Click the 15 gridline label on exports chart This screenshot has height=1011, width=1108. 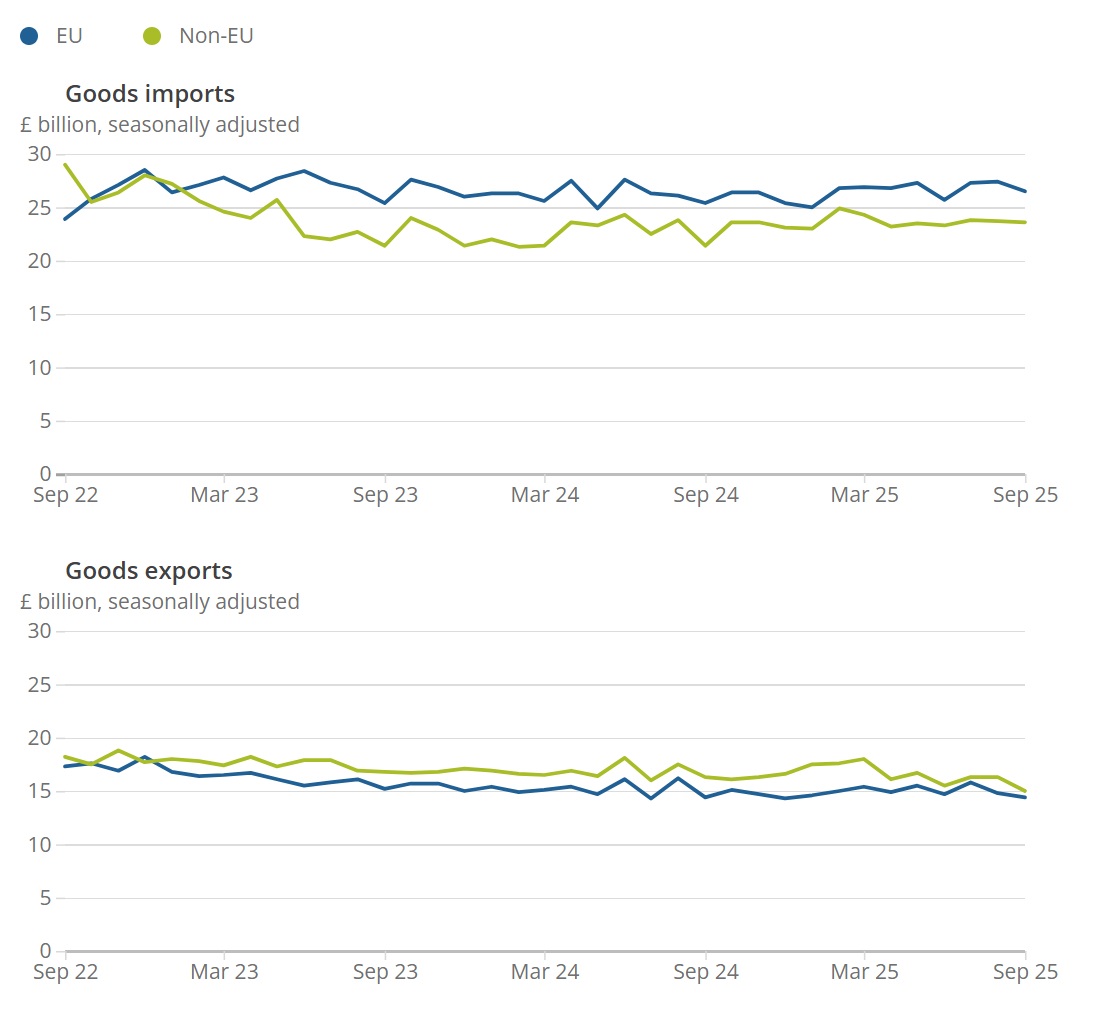39,791
